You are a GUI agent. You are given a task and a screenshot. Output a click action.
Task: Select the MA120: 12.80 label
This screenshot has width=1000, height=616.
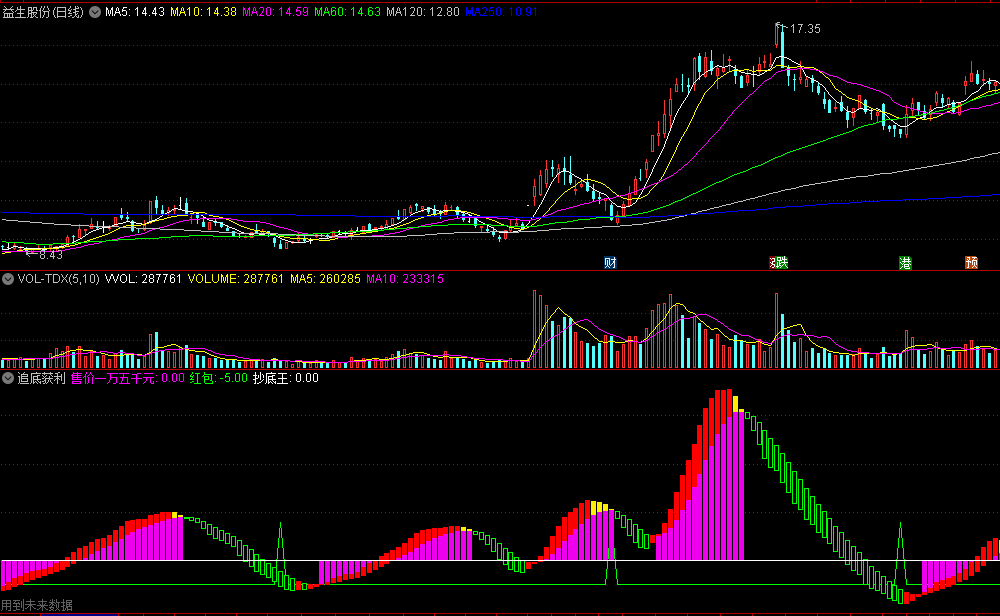423,12
